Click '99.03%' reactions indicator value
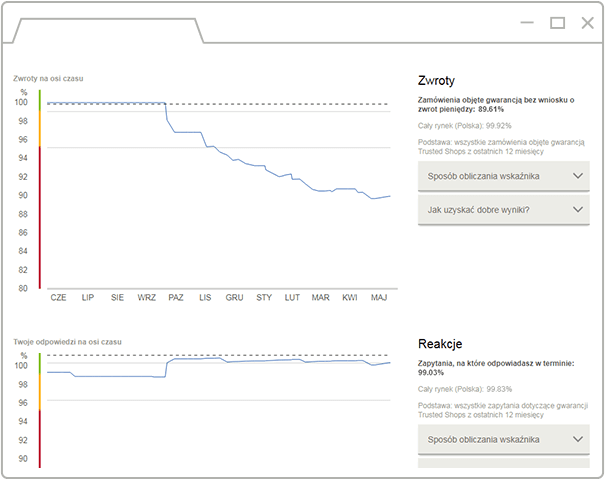This screenshot has width=605, height=480. [431, 373]
